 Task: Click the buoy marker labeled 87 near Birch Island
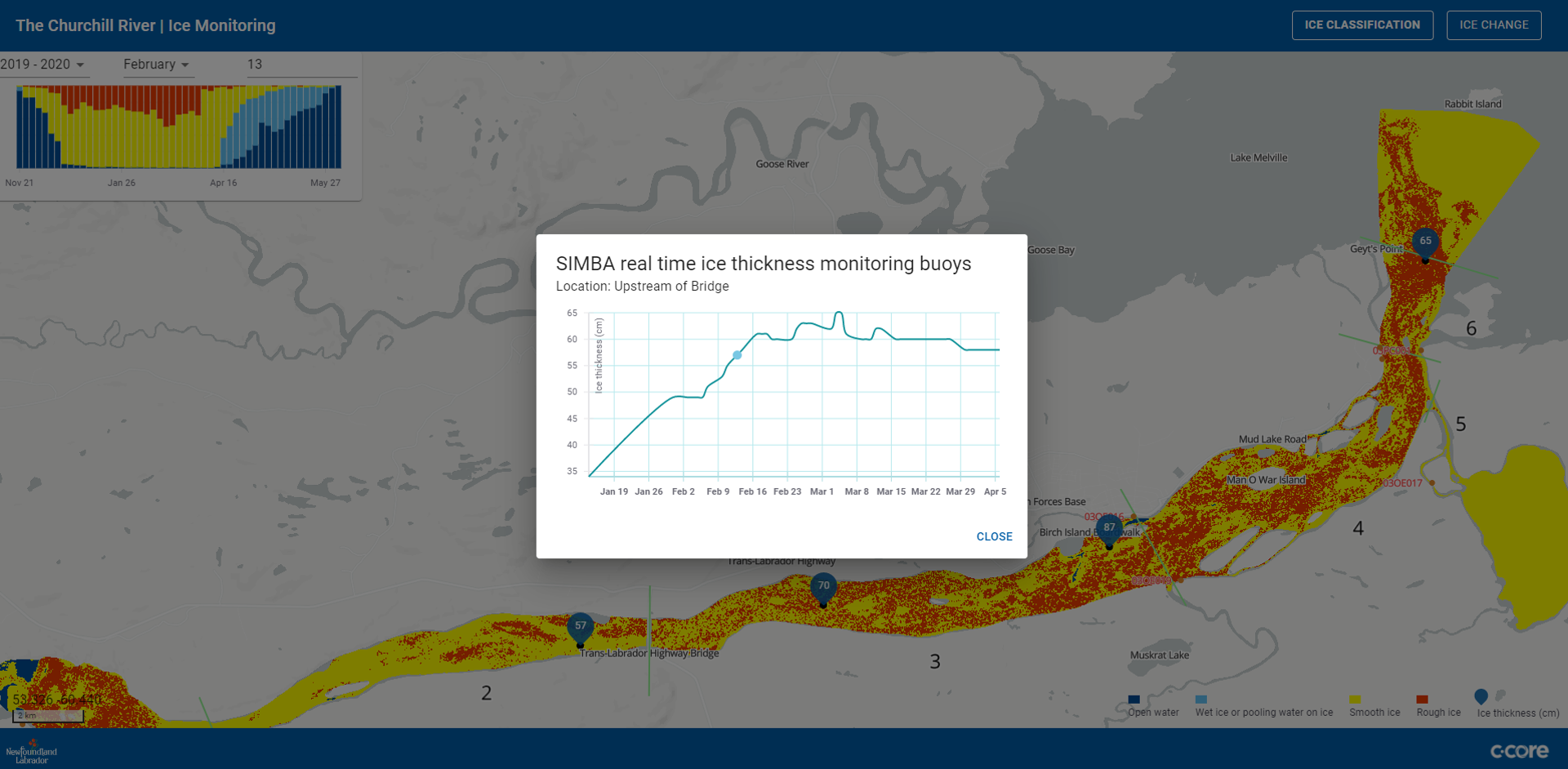coord(1108,527)
